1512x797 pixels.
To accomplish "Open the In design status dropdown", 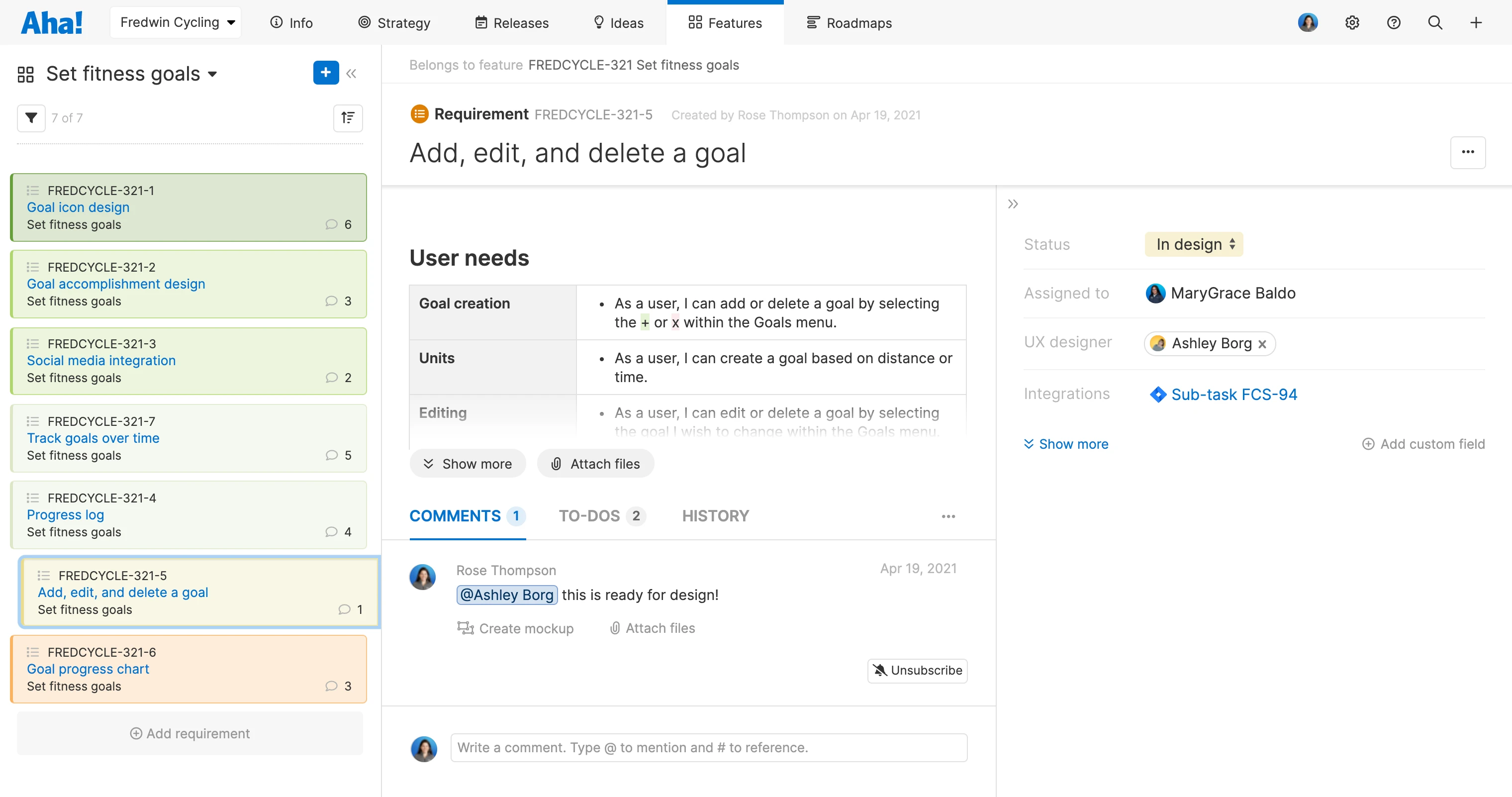I will click(x=1194, y=244).
